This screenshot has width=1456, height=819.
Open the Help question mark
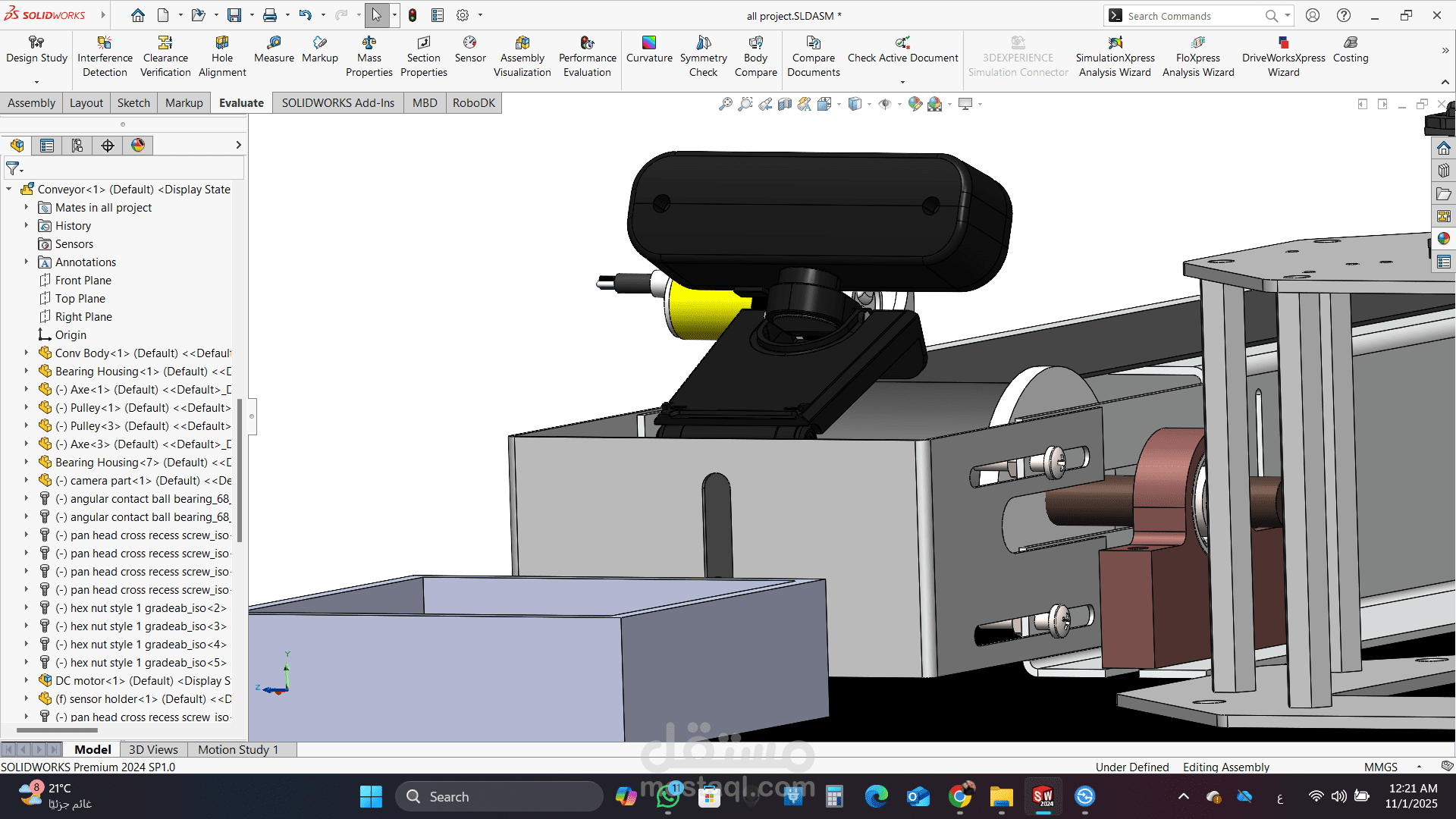1344,15
